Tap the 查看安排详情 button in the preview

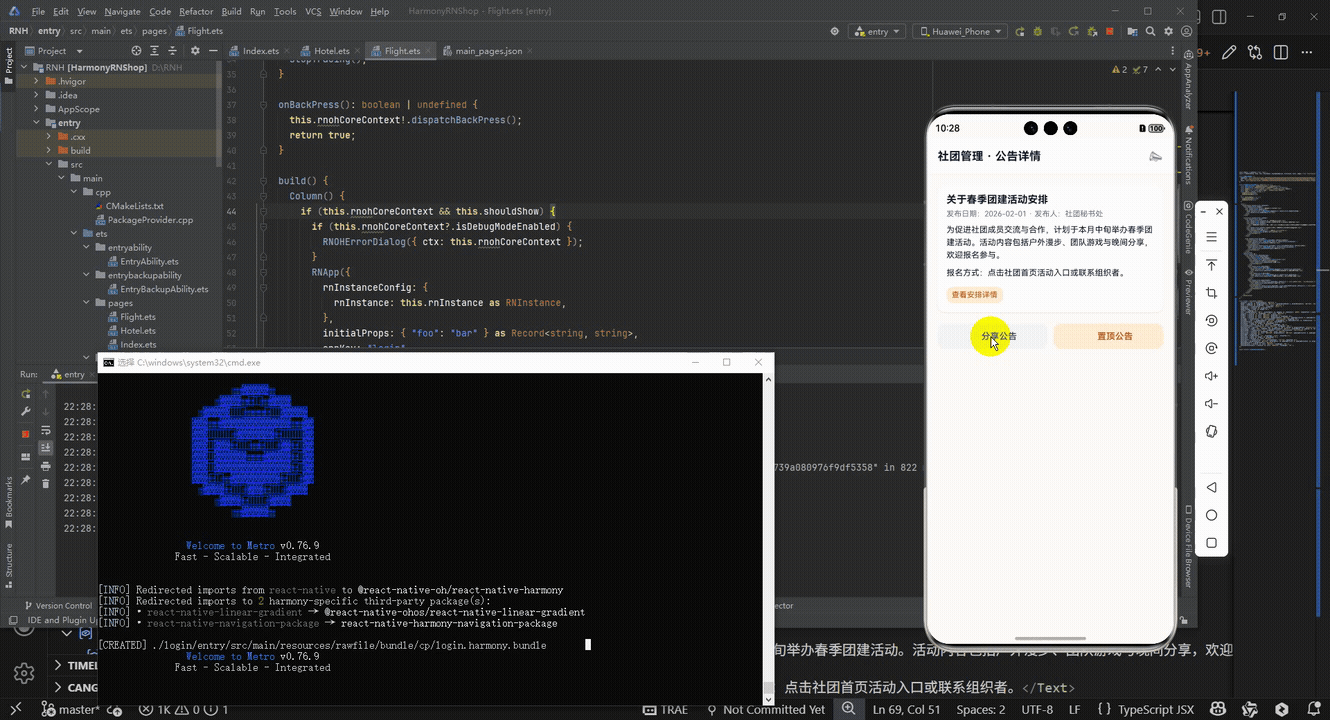[974, 294]
